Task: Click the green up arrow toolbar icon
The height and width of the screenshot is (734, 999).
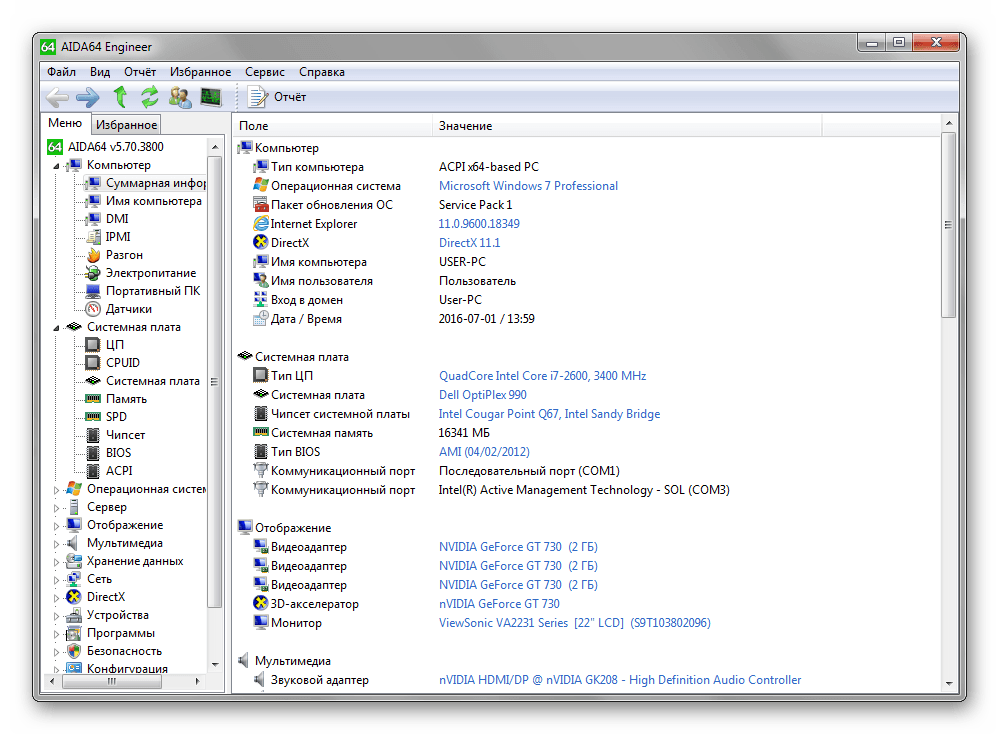Action: click(120, 97)
